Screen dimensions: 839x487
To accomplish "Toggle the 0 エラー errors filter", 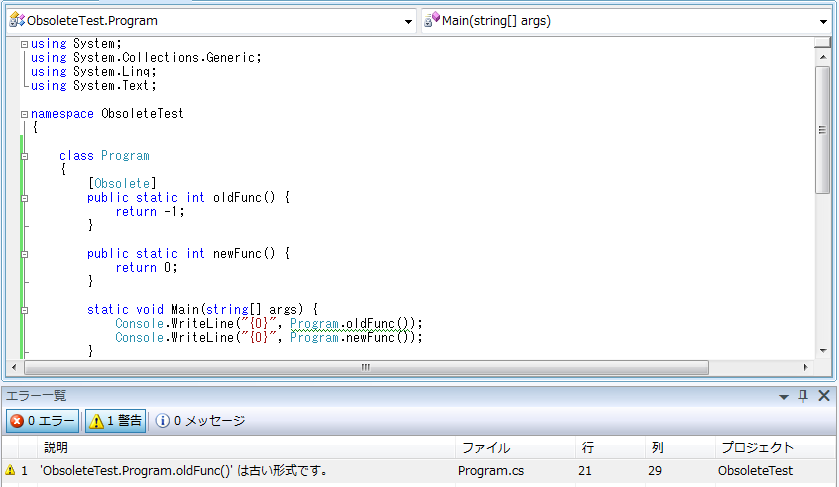I will click(x=43, y=421).
